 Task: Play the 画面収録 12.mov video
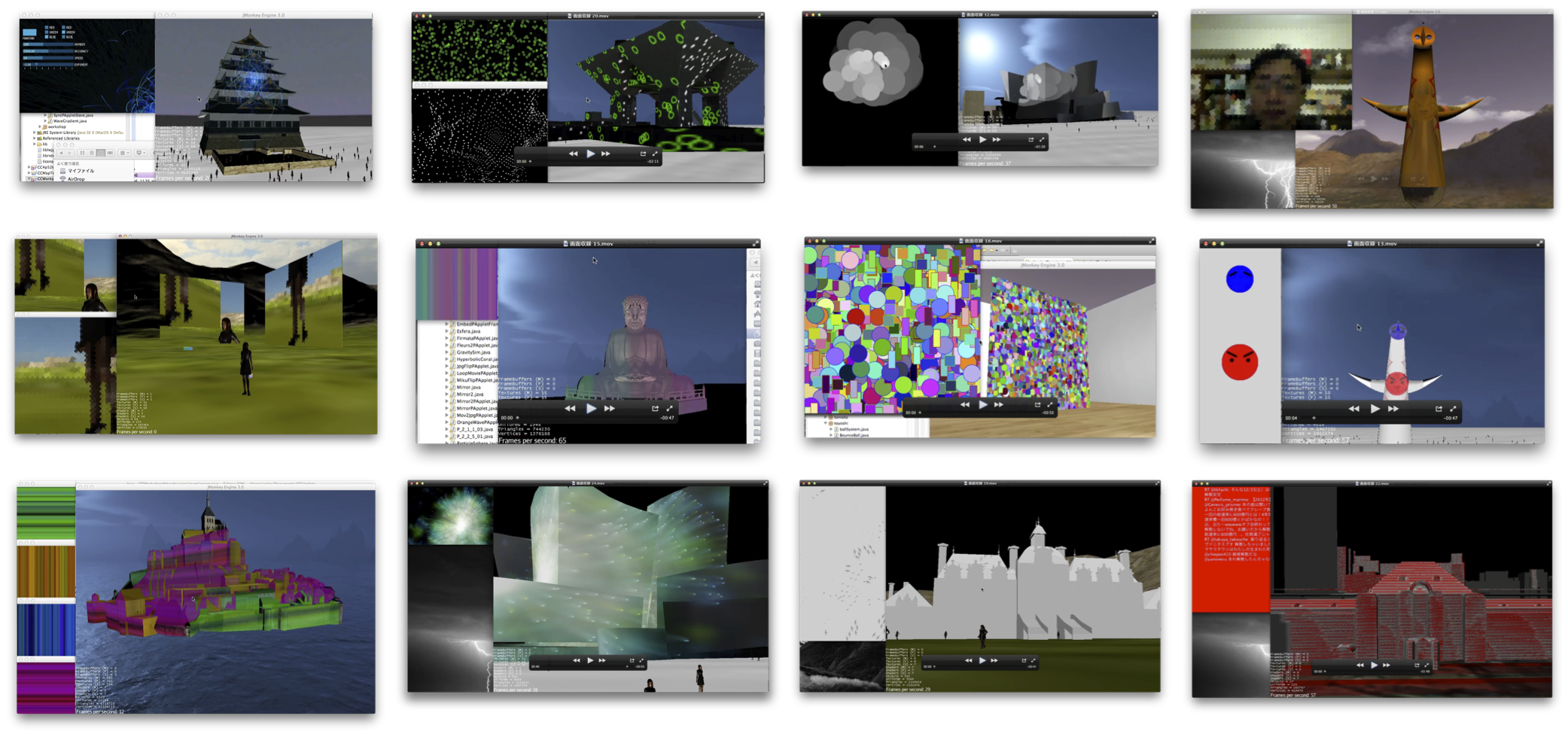[982, 139]
